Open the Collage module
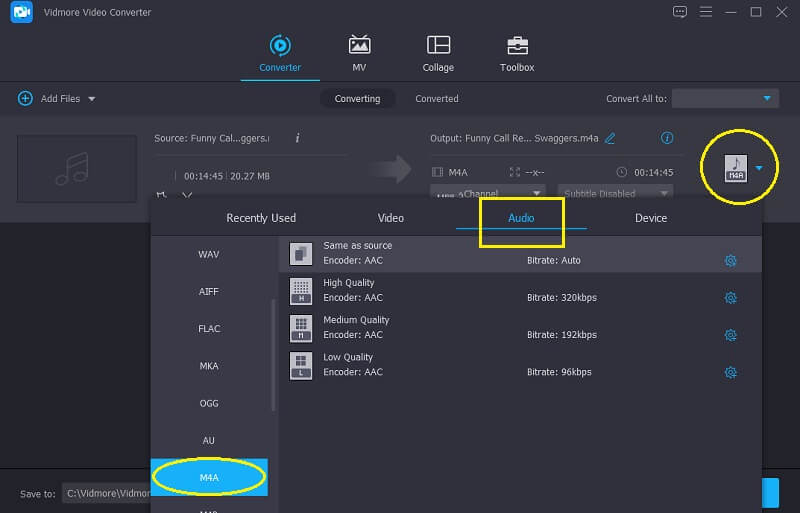The height and width of the screenshot is (513, 800). (438, 53)
